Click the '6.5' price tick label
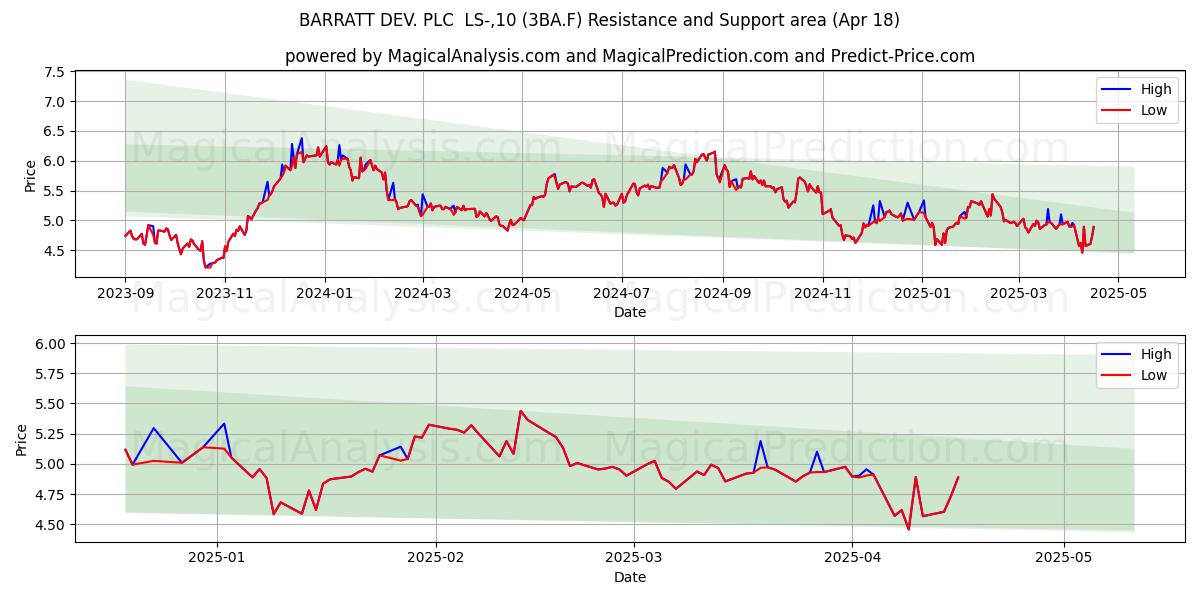1200x600 pixels. click(x=54, y=131)
